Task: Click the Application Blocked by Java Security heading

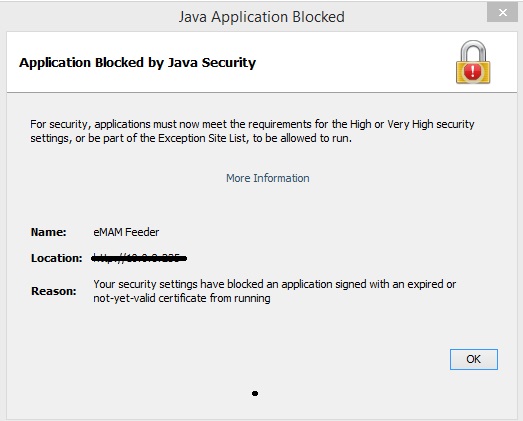Action: tap(137, 63)
